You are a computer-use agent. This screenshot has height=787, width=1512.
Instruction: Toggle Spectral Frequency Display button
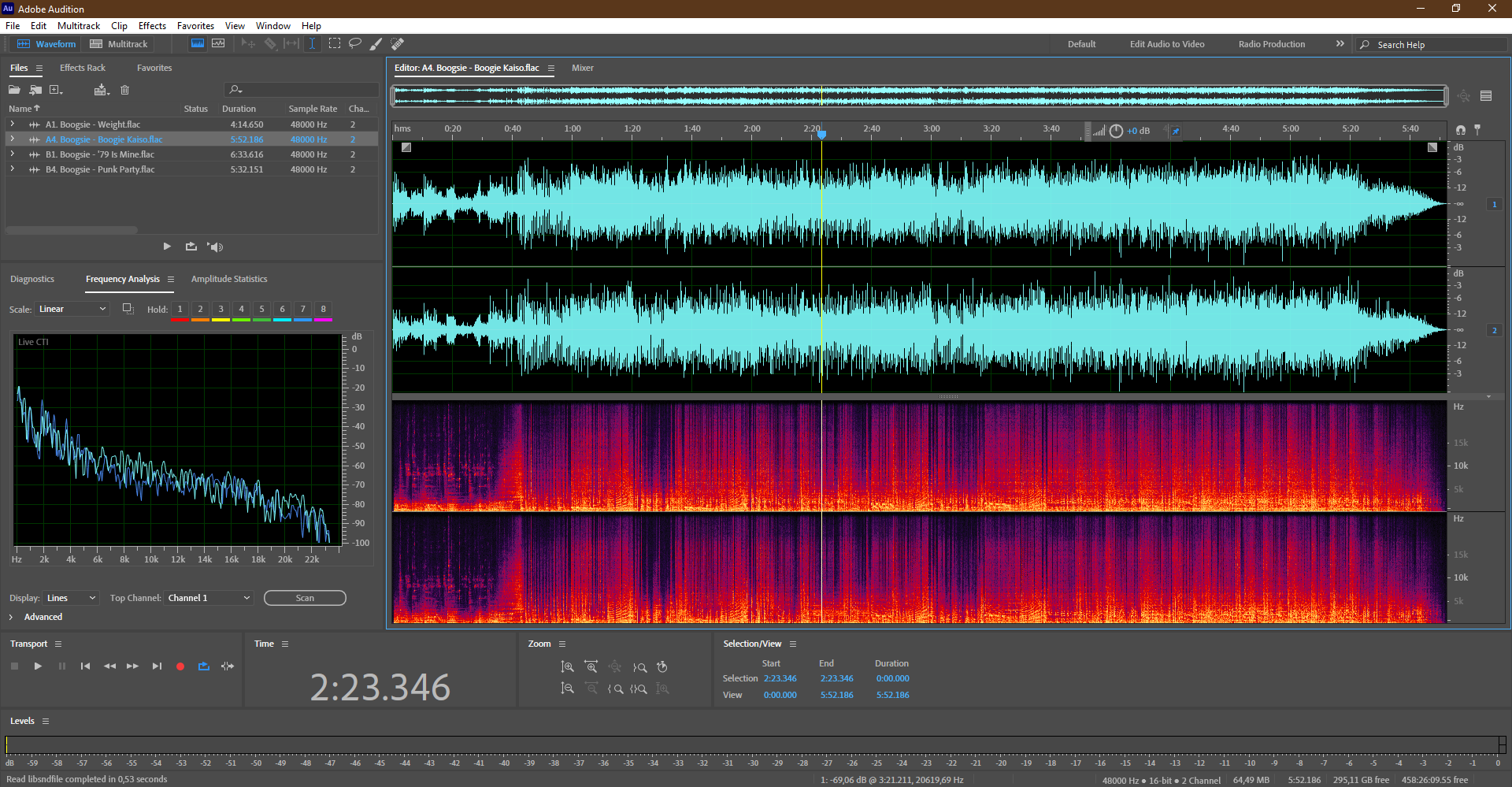tap(198, 44)
